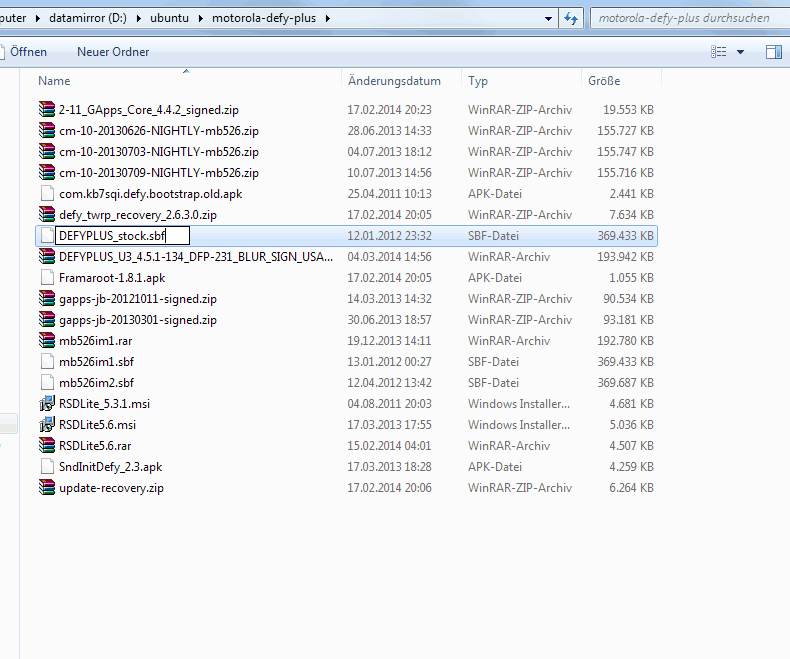Select file name update-recovery.zip
Image resolution: width=790 pixels, height=659 pixels.
111,488
